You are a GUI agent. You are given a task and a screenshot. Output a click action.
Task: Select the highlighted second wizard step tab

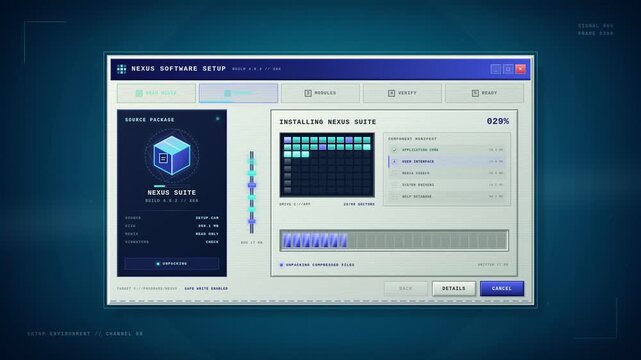pos(238,93)
